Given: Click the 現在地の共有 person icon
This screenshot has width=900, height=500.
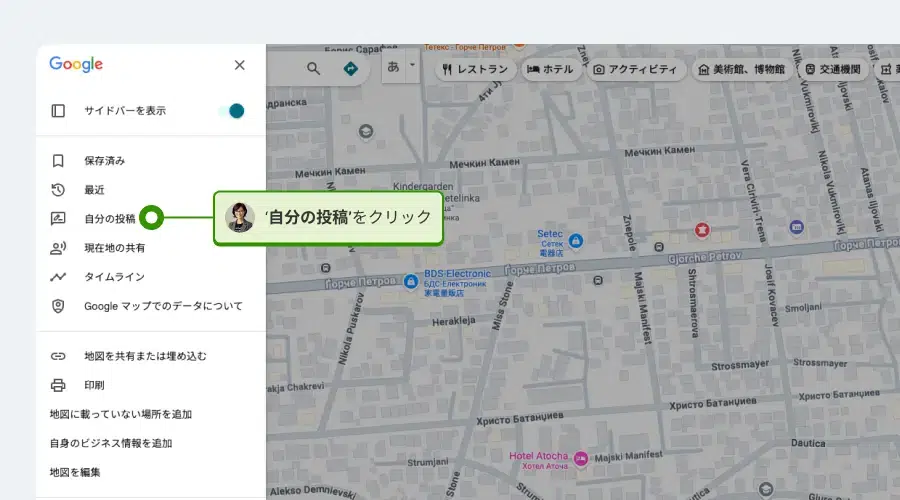Looking at the screenshot, I should 58,248.
